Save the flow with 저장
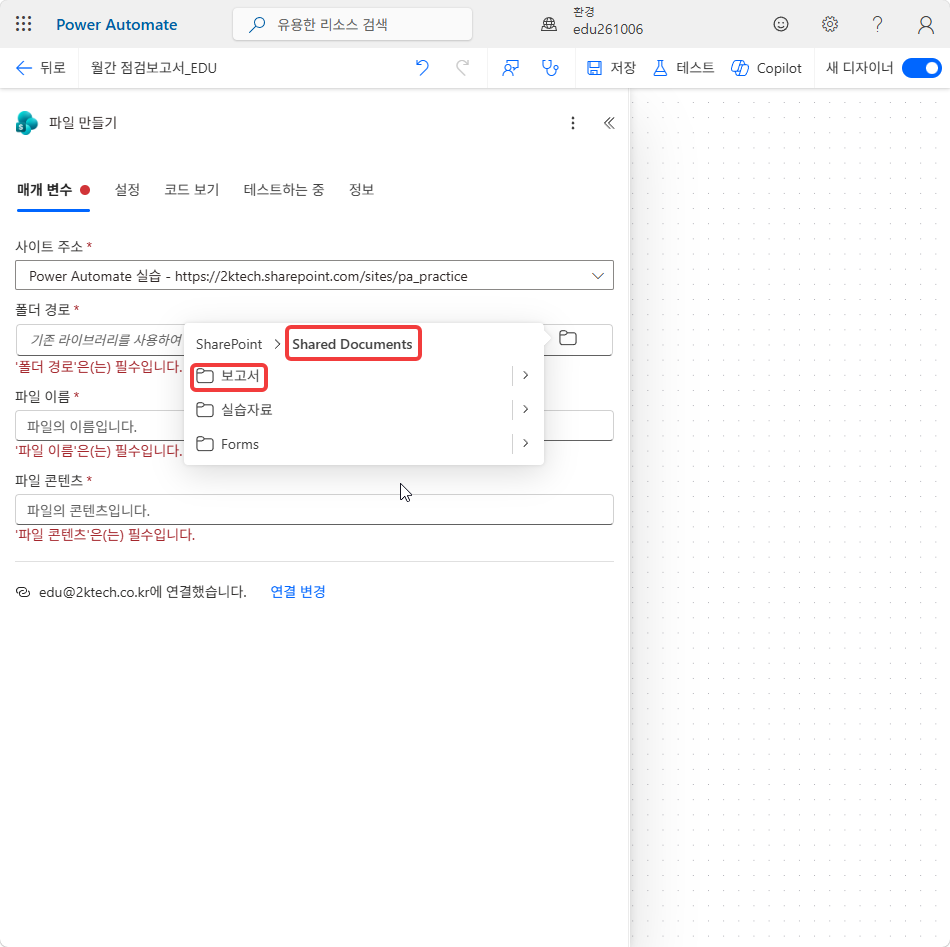950x947 pixels. pos(611,68)
